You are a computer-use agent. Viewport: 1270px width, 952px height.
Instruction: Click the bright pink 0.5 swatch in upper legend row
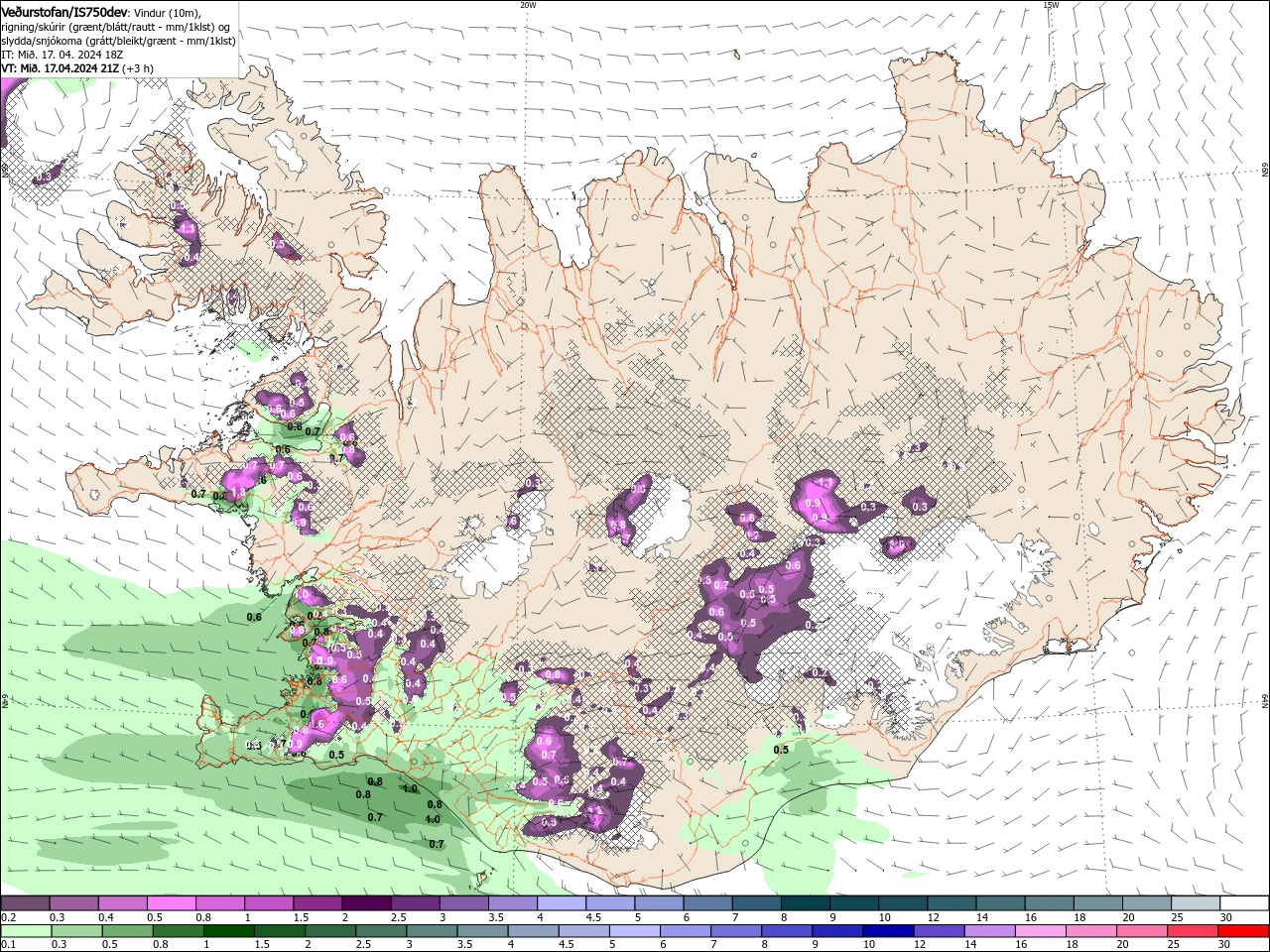(171, 903)
